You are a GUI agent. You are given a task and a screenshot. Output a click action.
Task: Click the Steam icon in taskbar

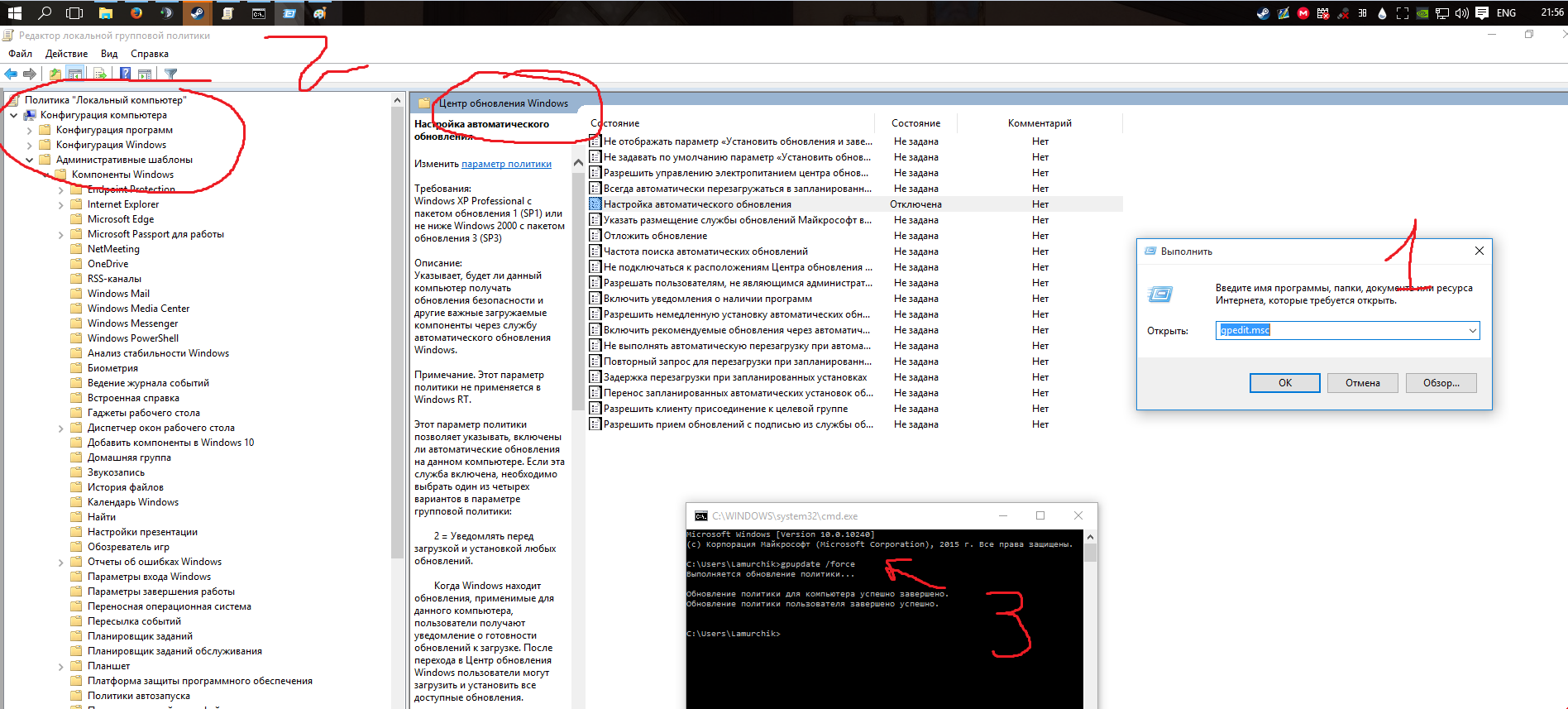[x=196, y=12]
